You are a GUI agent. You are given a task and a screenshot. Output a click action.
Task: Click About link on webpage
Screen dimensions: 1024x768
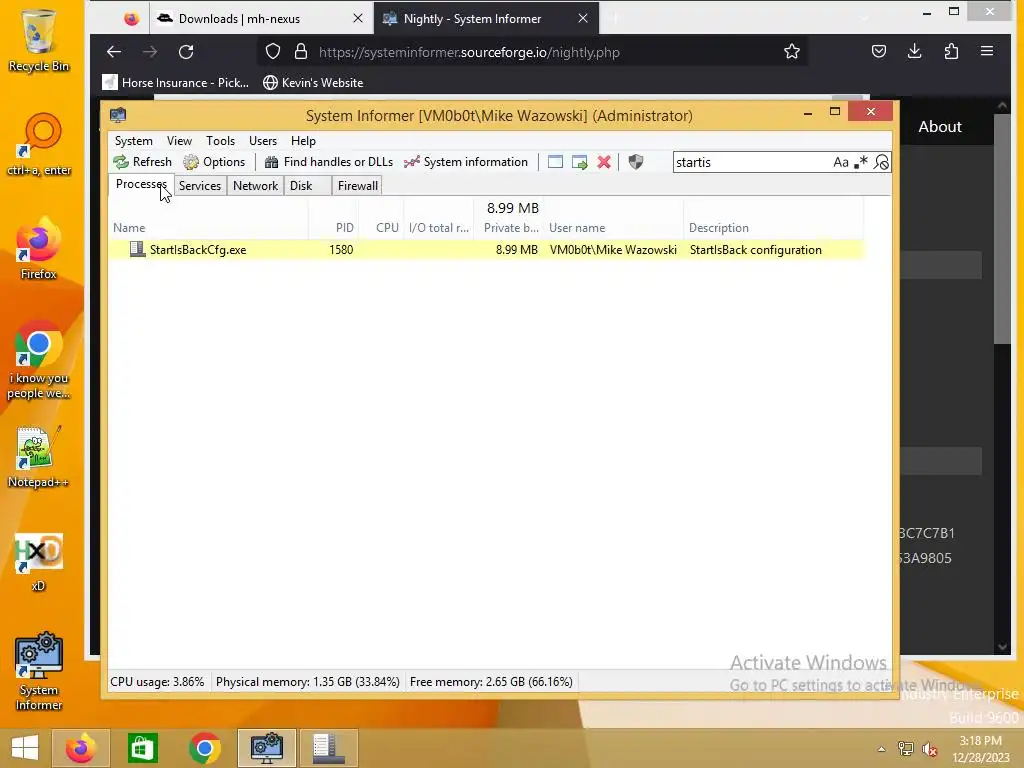click(940, 127)
